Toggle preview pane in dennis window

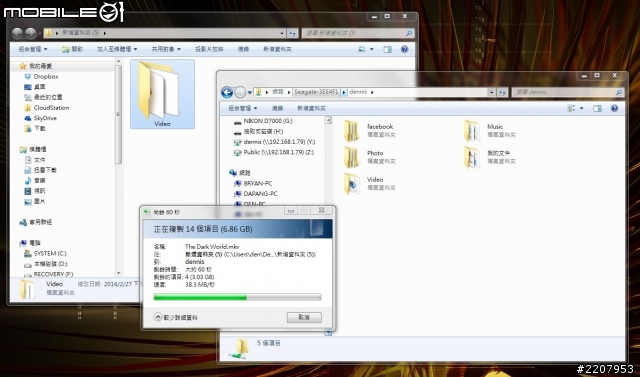597,108
